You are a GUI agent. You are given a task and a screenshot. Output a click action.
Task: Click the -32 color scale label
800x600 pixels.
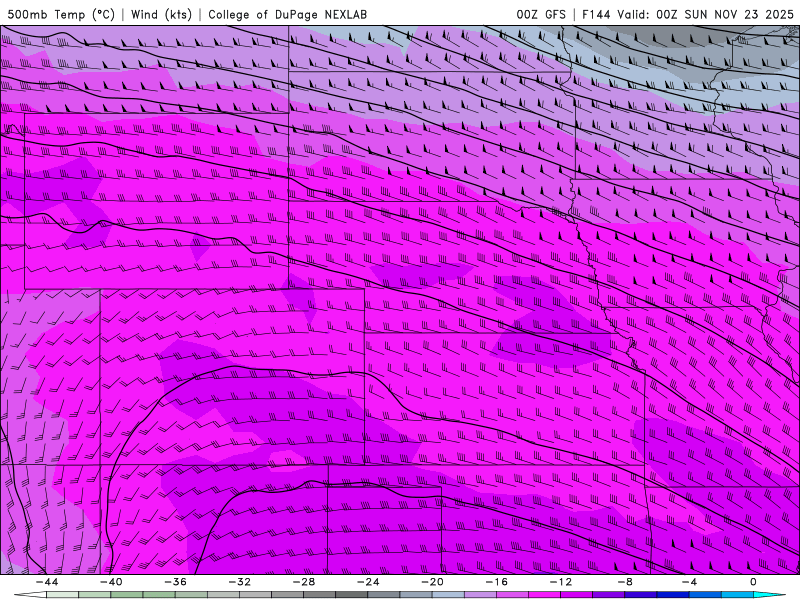(x=240, y=582)
